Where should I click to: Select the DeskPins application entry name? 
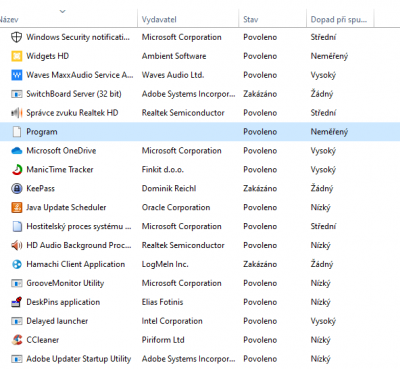(63, 302)
